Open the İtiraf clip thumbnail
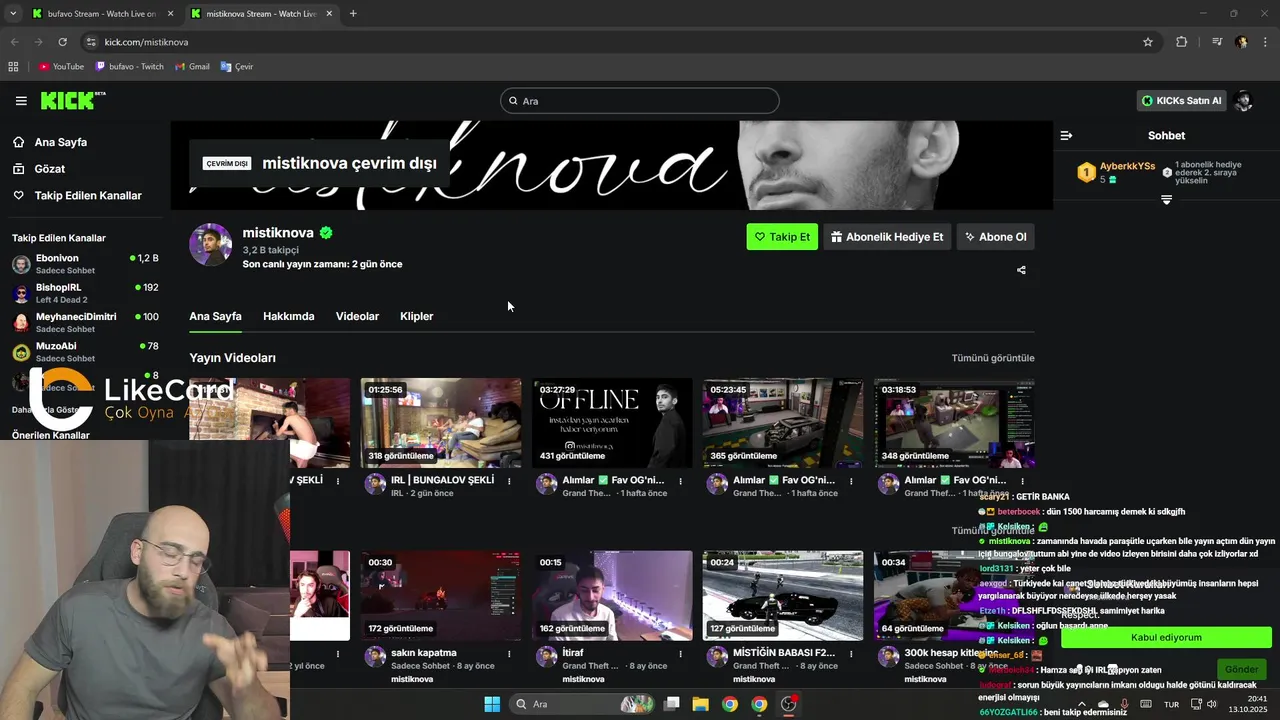 [x=612, y=595]
